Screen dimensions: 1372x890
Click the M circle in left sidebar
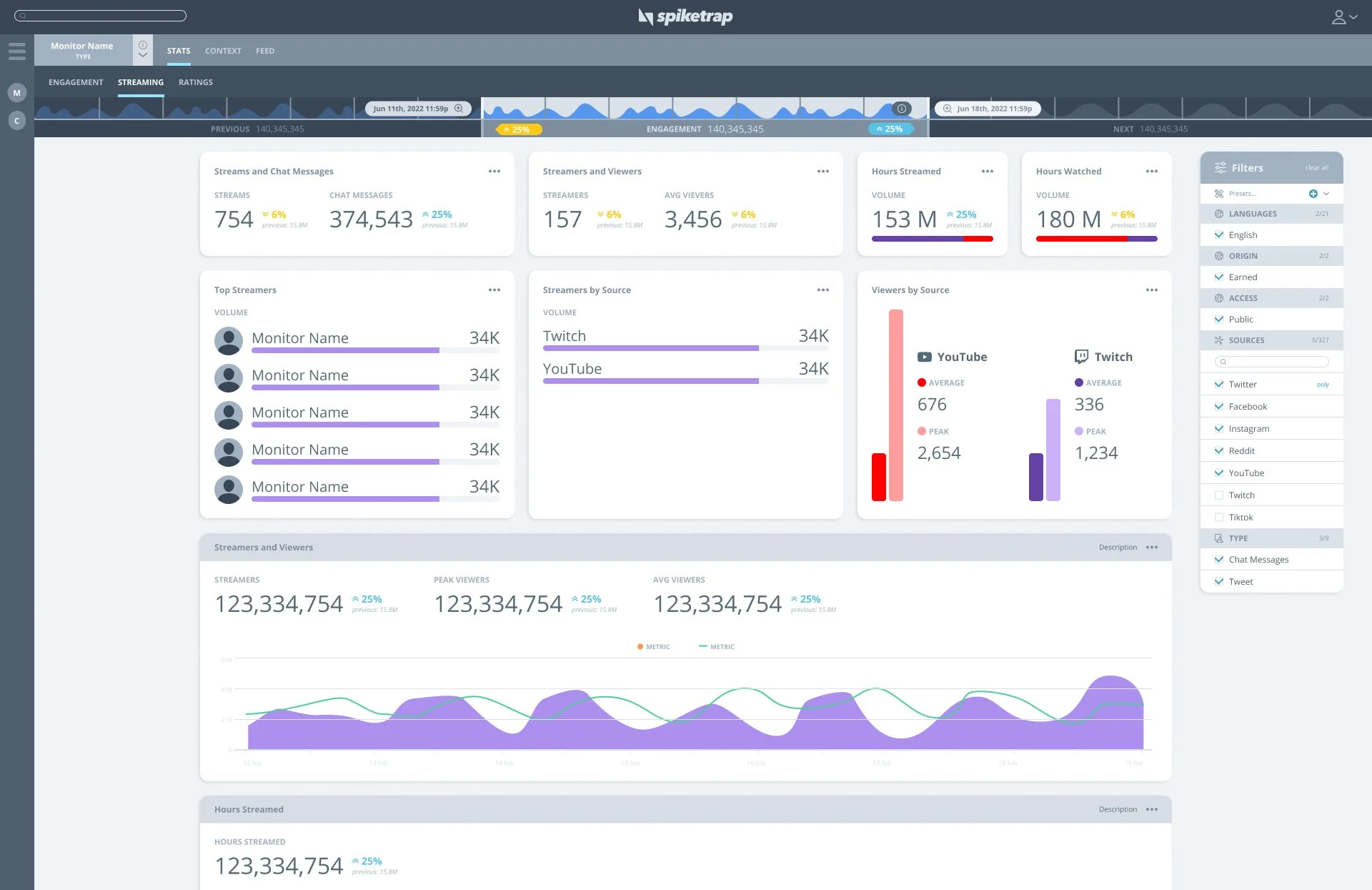17,93
